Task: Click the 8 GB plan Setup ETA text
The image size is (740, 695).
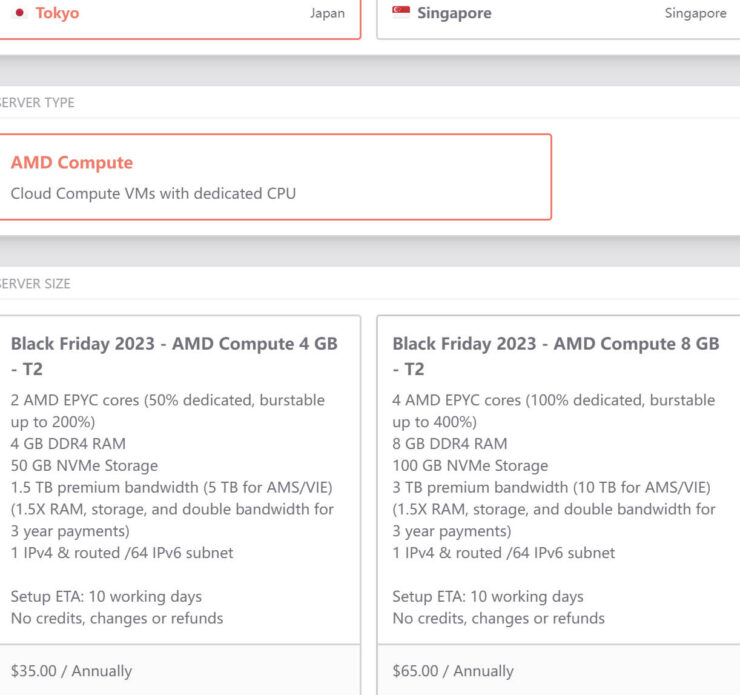Action: (488, 596)
